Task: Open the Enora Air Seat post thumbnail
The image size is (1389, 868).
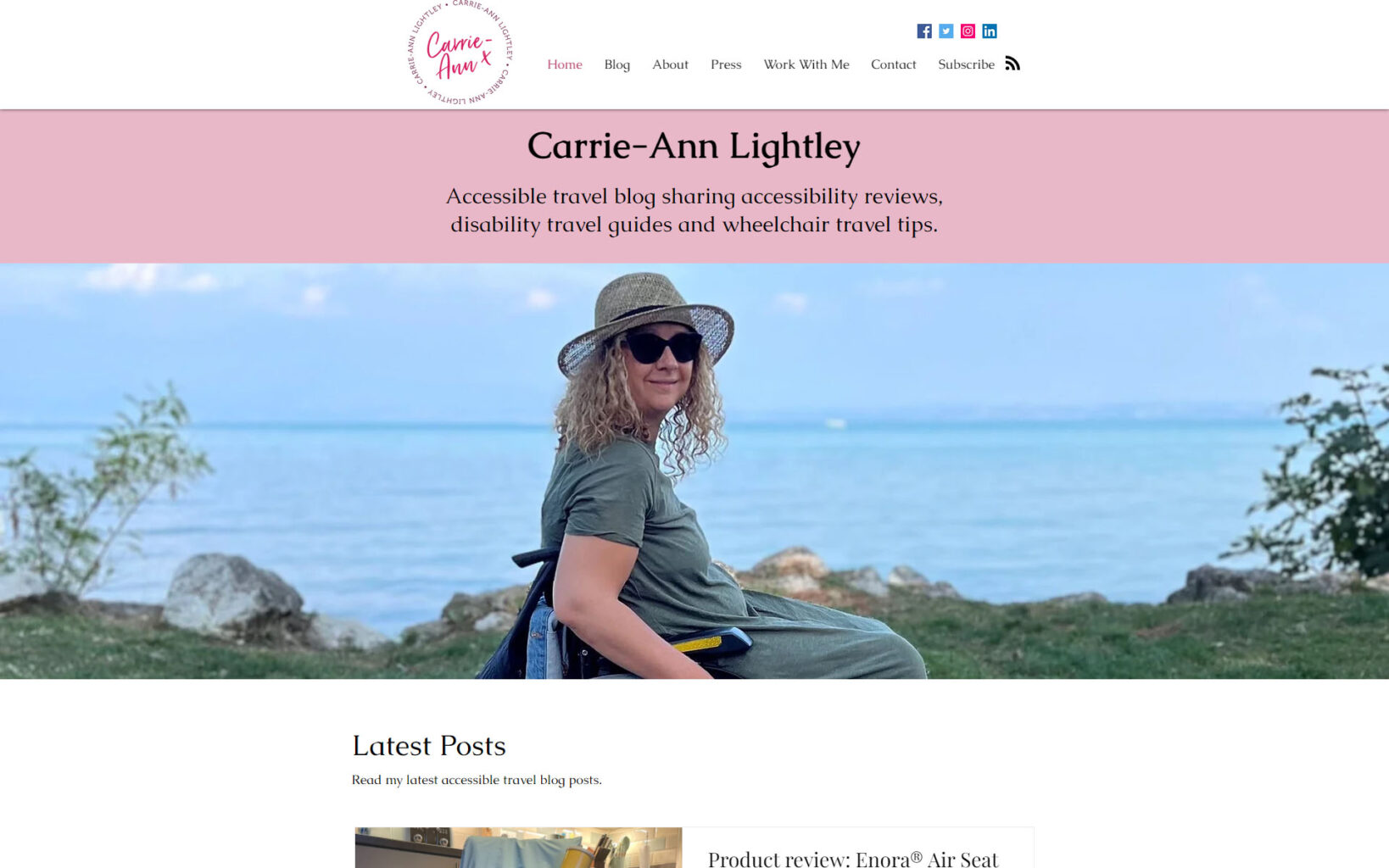Action: coord(518,848)
